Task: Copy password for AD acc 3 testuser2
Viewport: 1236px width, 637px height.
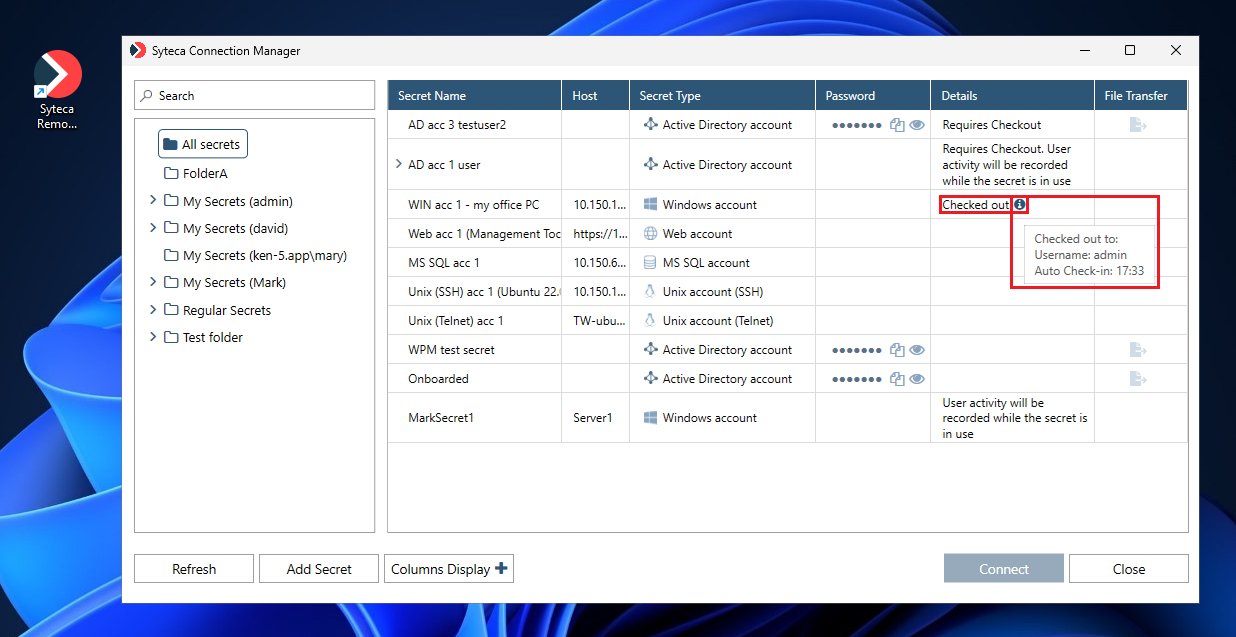Action: [897, 125]
